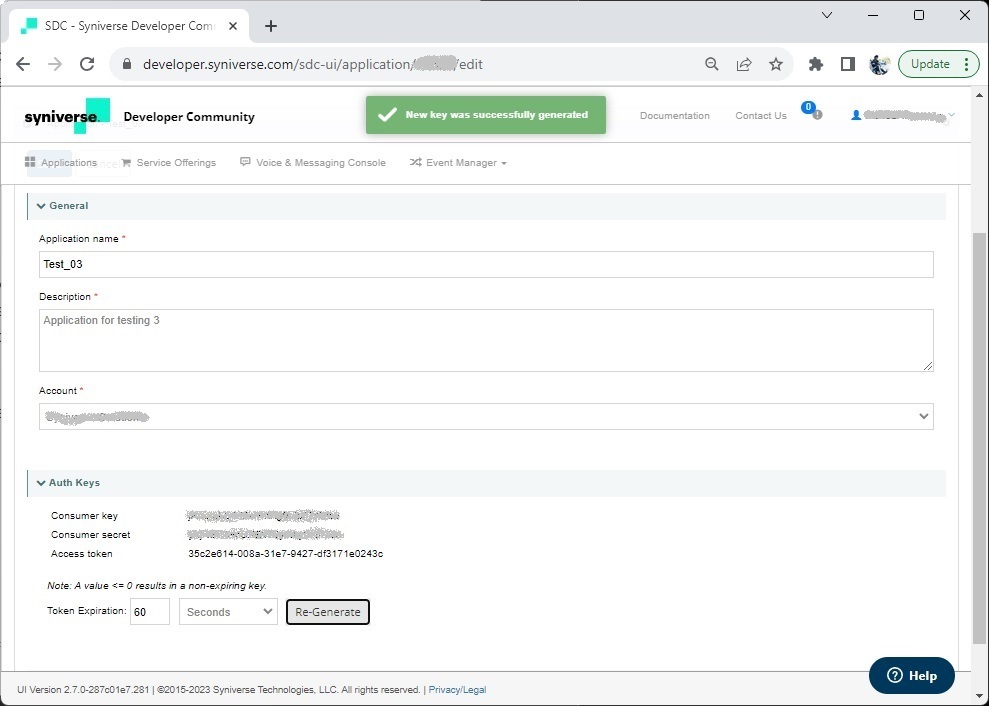Image resolution: width=989 pixels, height=706 pixels.
Task: Open the notifications badge icon
Action: pos(812,111)
